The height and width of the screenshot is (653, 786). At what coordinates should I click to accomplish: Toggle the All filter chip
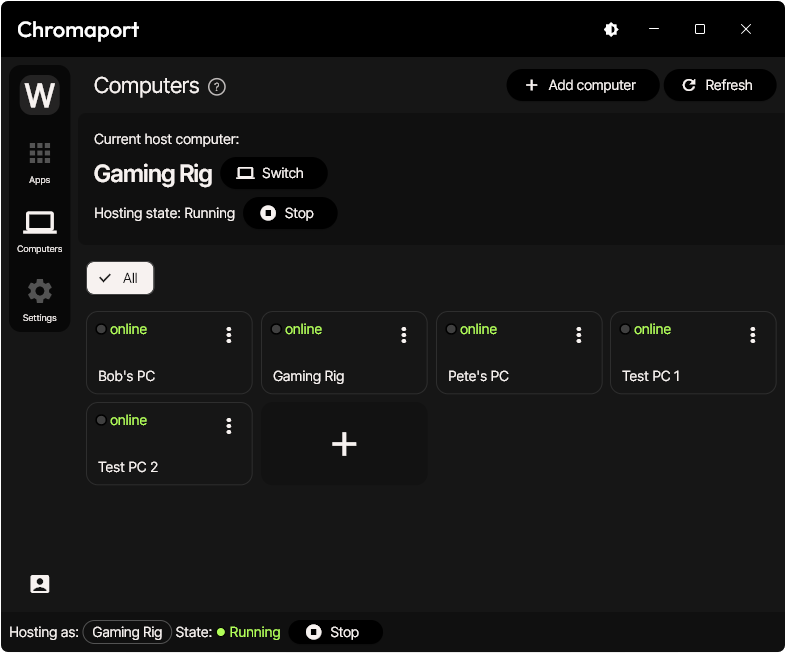click(x=120, y=278)
